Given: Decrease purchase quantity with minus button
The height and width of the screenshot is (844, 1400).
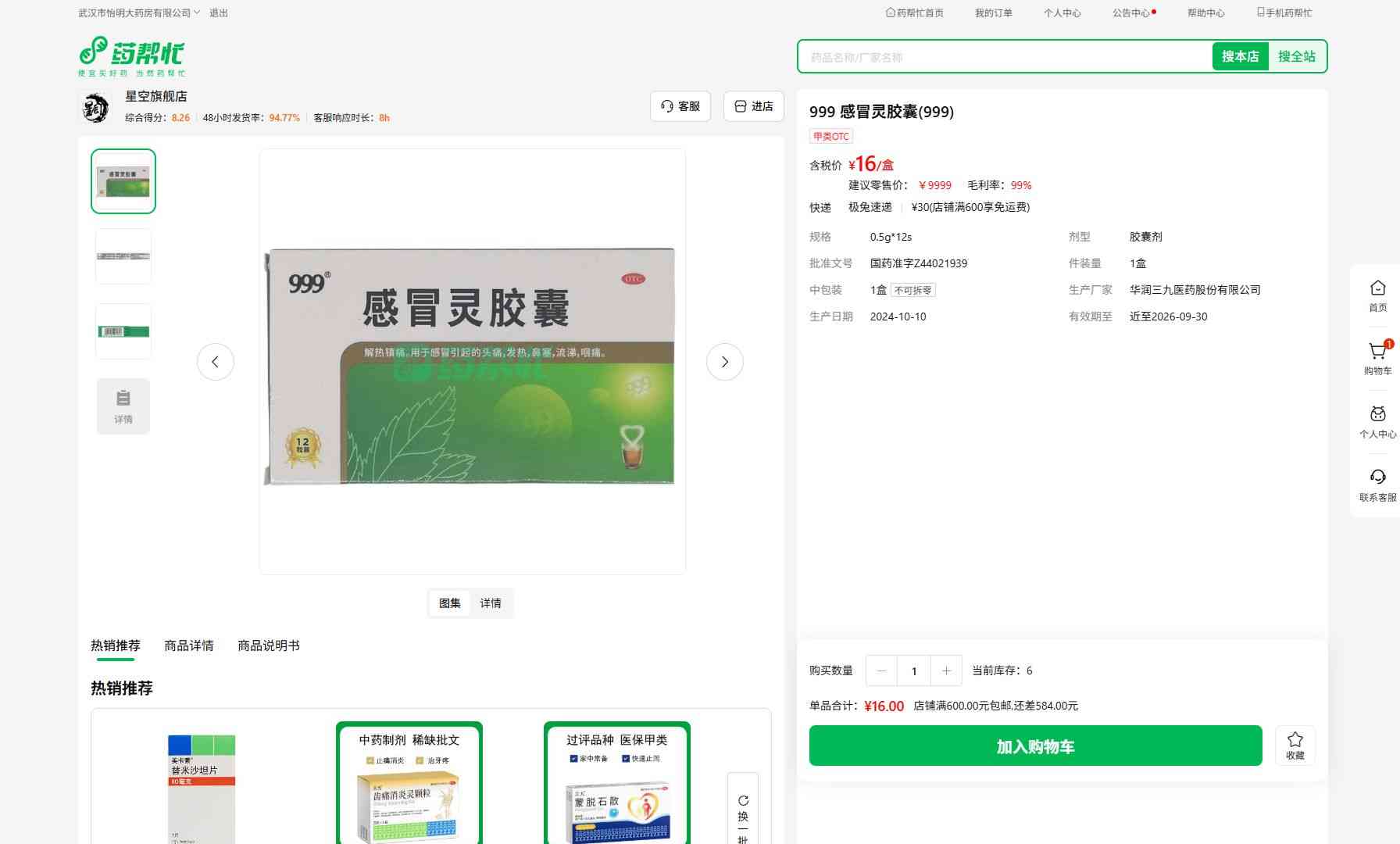Looking at the screenshot, I should [881, 671].
